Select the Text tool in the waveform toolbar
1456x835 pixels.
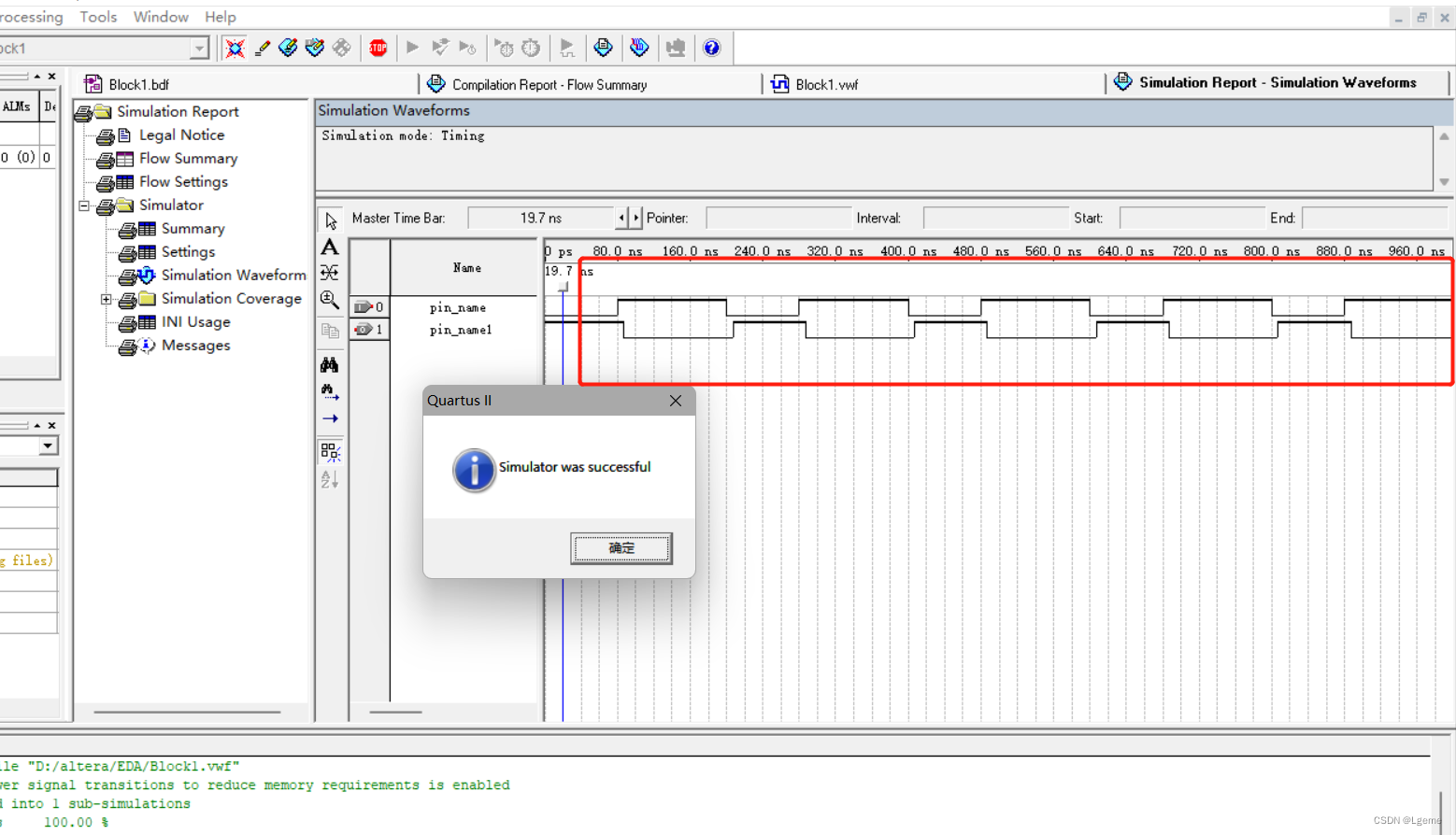(x=329, y=247)
